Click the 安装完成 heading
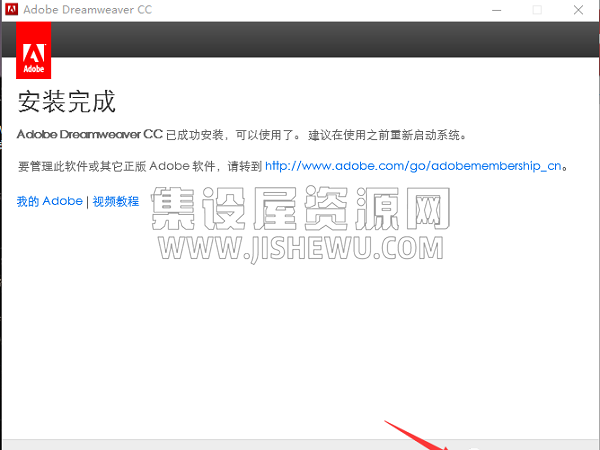The image size is (600, 450). click(67, 102)
